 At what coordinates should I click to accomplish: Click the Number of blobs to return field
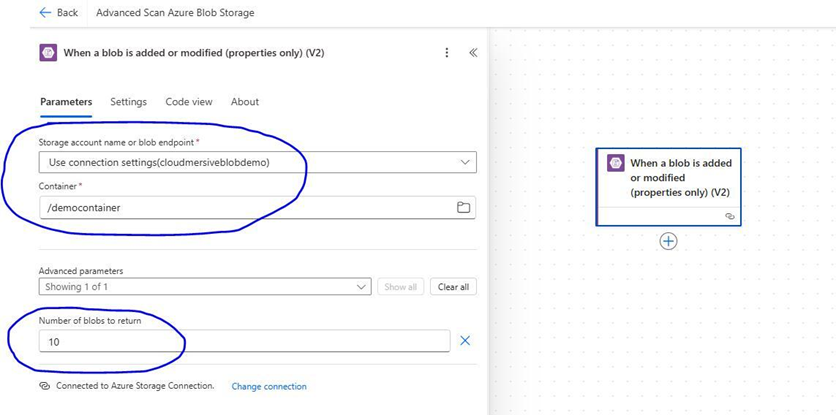tap(244, 341)
